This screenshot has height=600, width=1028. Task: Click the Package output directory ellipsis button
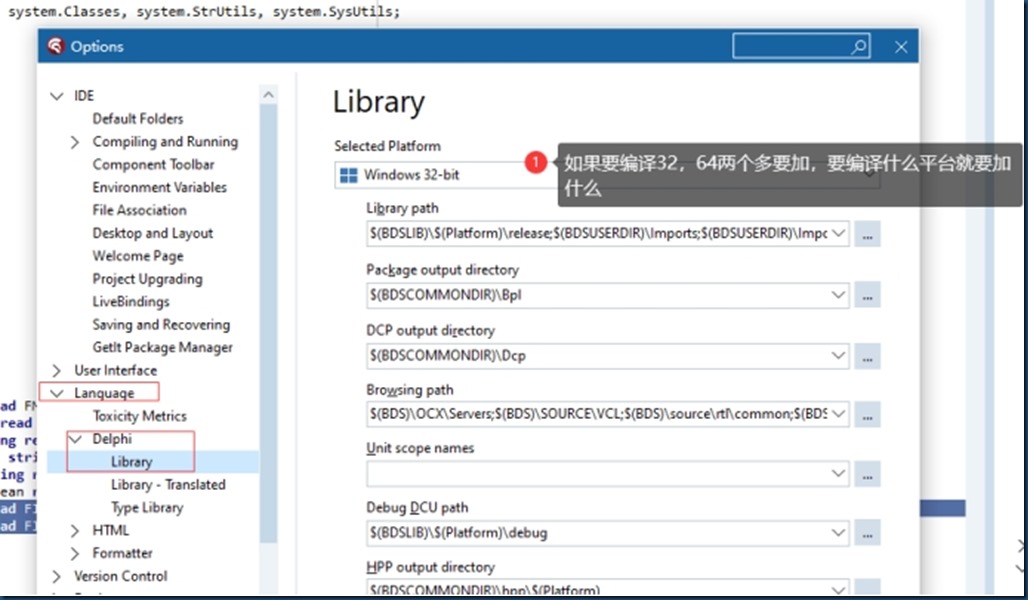pyautogui.click(x=867, y=295)
